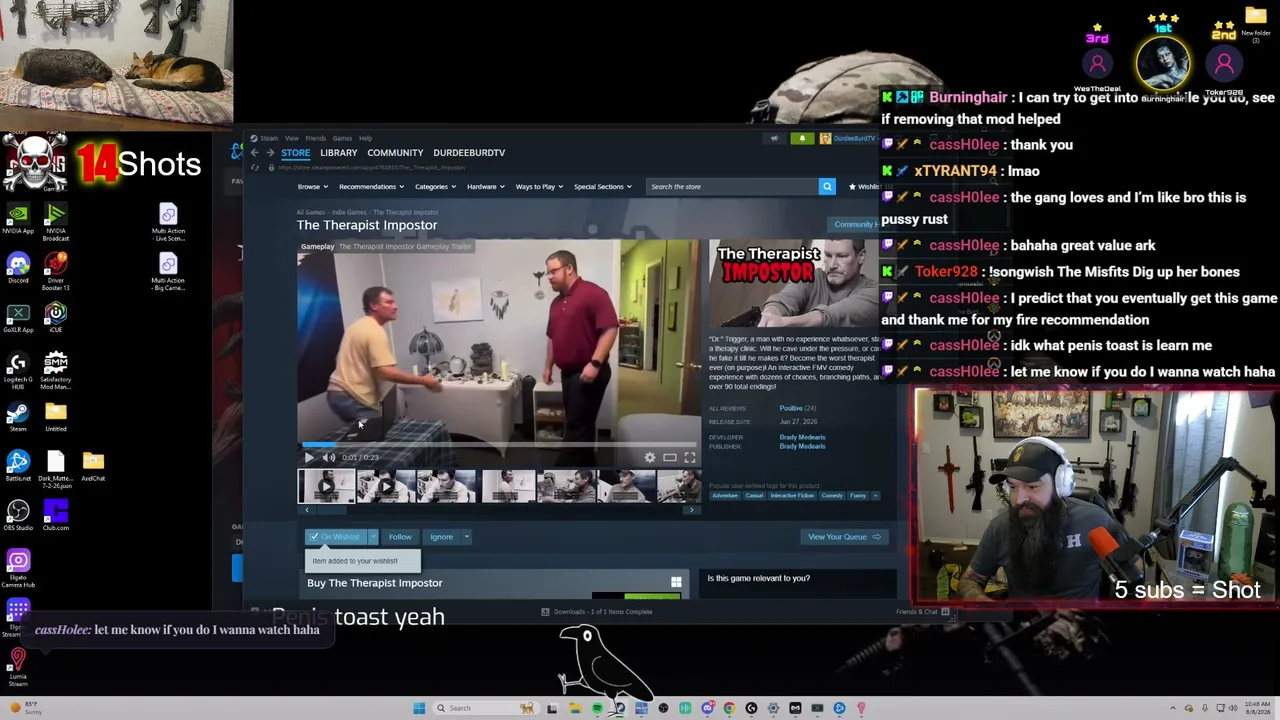Select Multi Action Big Camera desktop file

[168, 271]
